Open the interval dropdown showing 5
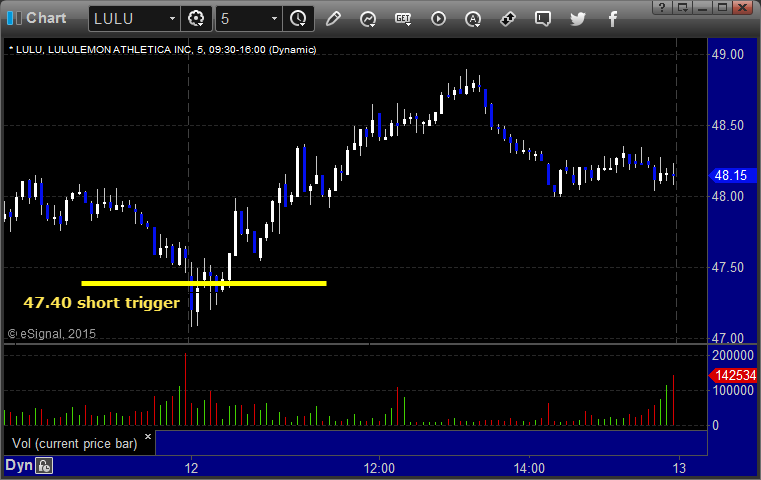Screen dimensions: 761x480 click(274, 19)
